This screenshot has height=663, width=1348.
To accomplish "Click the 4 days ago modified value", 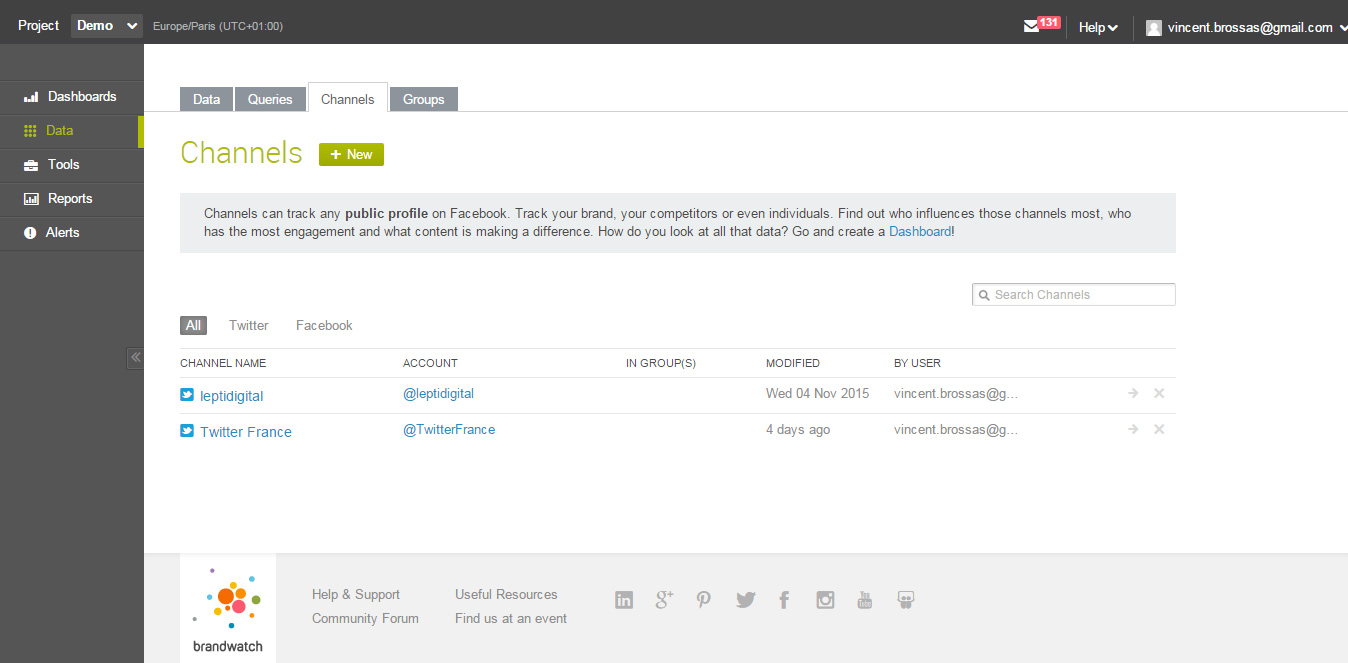I will (x=798, y=429).
